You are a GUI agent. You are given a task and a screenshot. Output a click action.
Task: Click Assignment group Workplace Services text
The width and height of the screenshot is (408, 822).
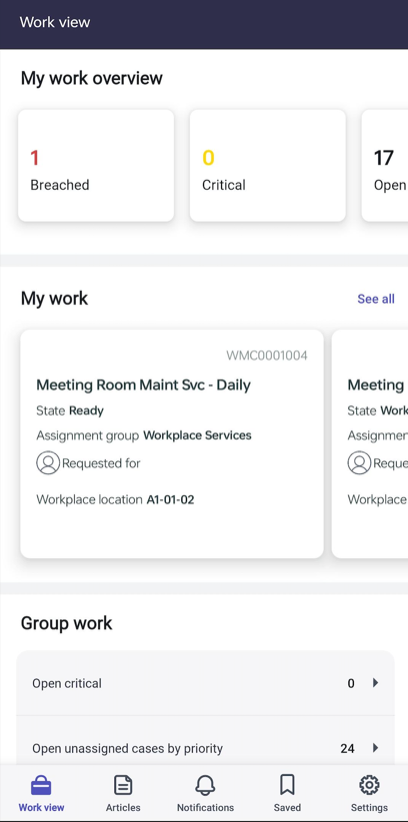click(x=144, y=435)
